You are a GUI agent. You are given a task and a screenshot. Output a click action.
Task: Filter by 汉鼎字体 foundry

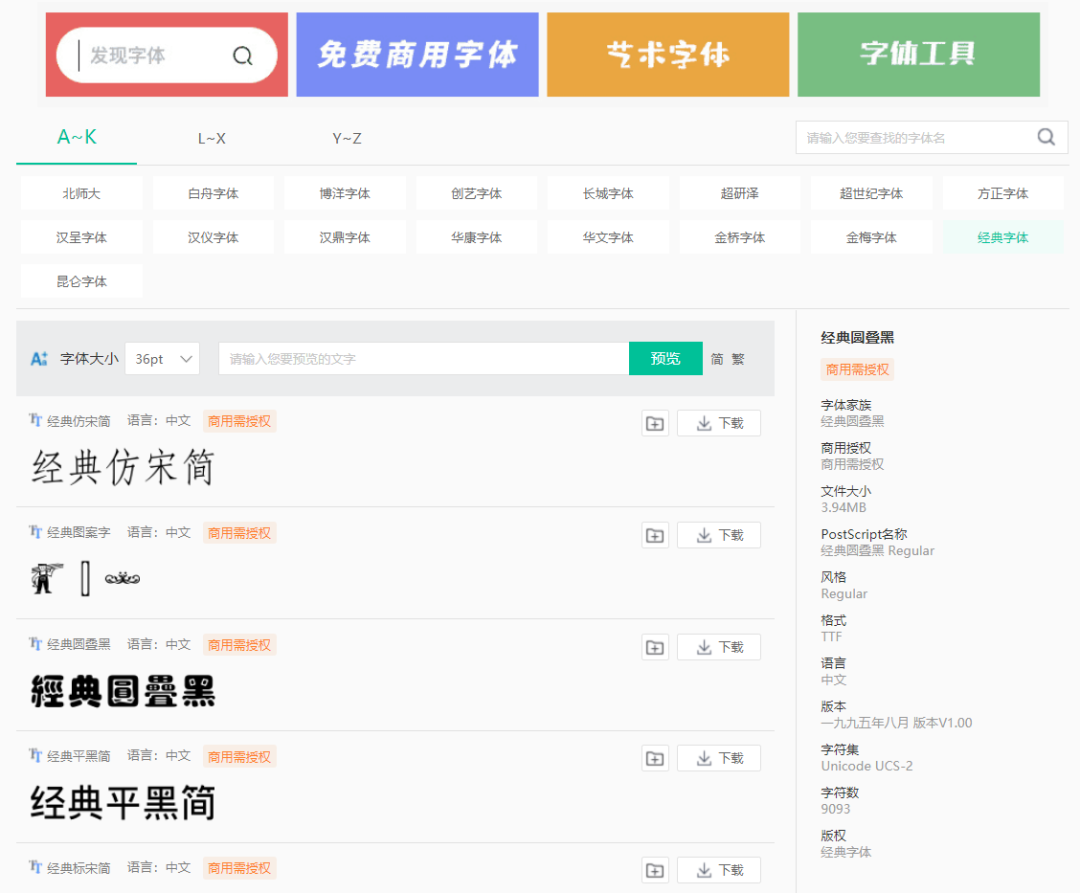point(345,238)
